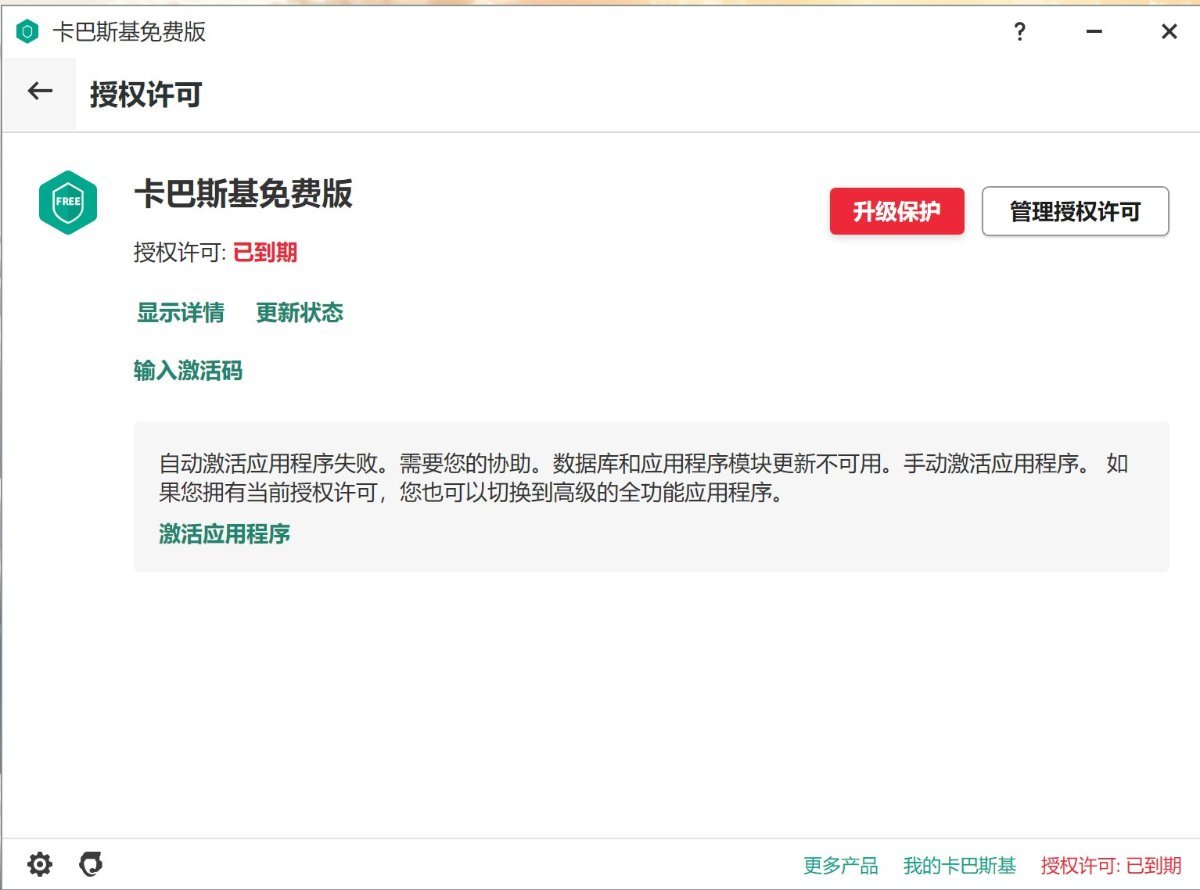Click the question mark help icon
This screenshot has width=1200, height=890.
tap(1020, 32)
